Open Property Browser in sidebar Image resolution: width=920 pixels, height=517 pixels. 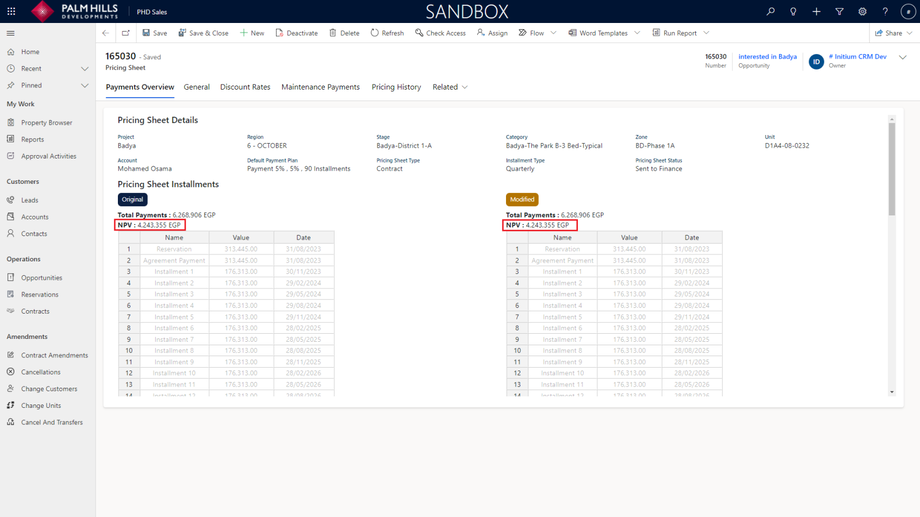point(46,123)
